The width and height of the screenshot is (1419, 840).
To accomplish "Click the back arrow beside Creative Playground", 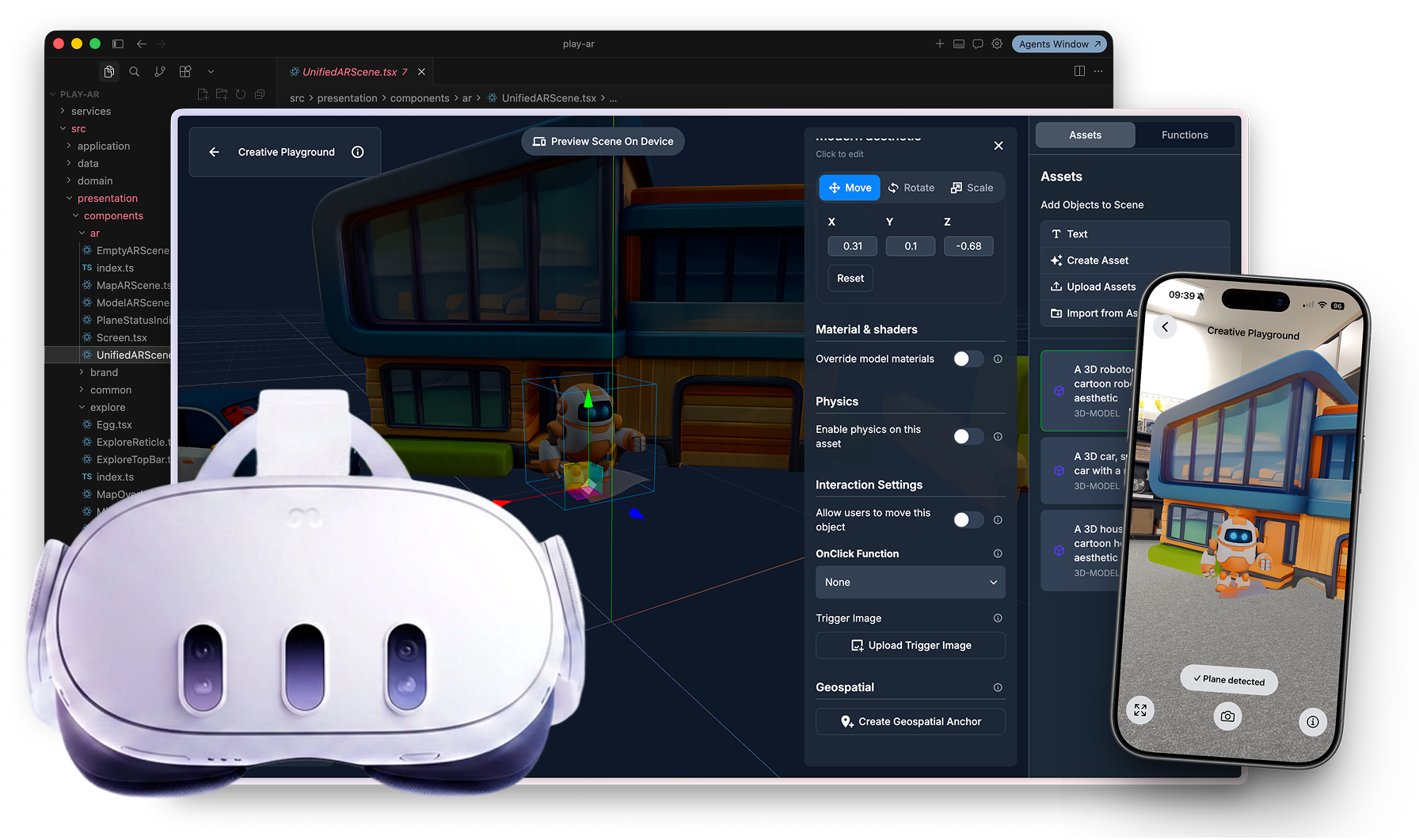I will [214, 152].
